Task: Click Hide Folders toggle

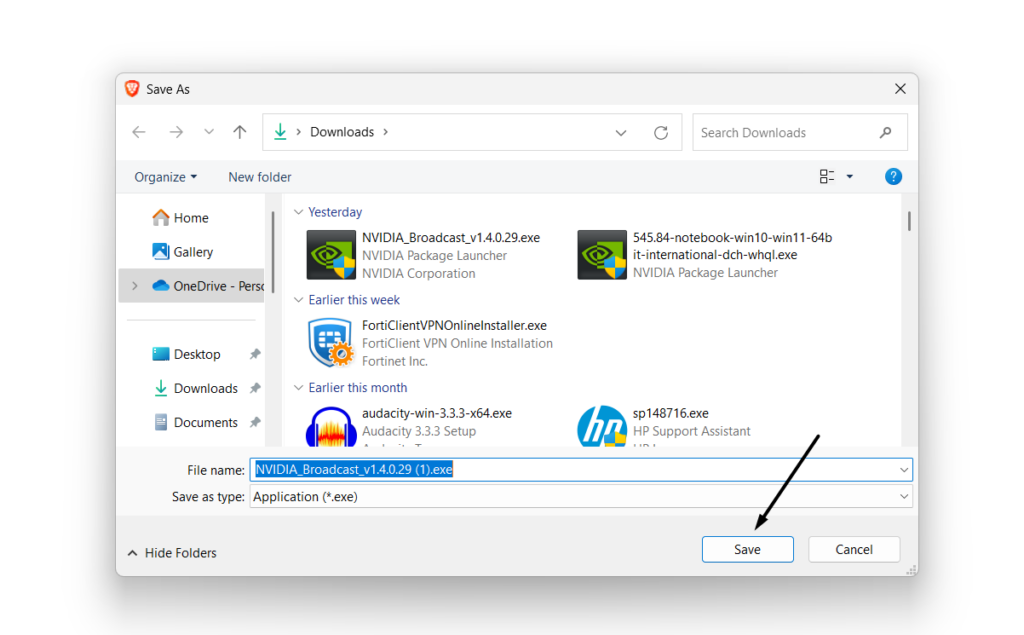Action: pyautogui.click(x=172, y=553)
